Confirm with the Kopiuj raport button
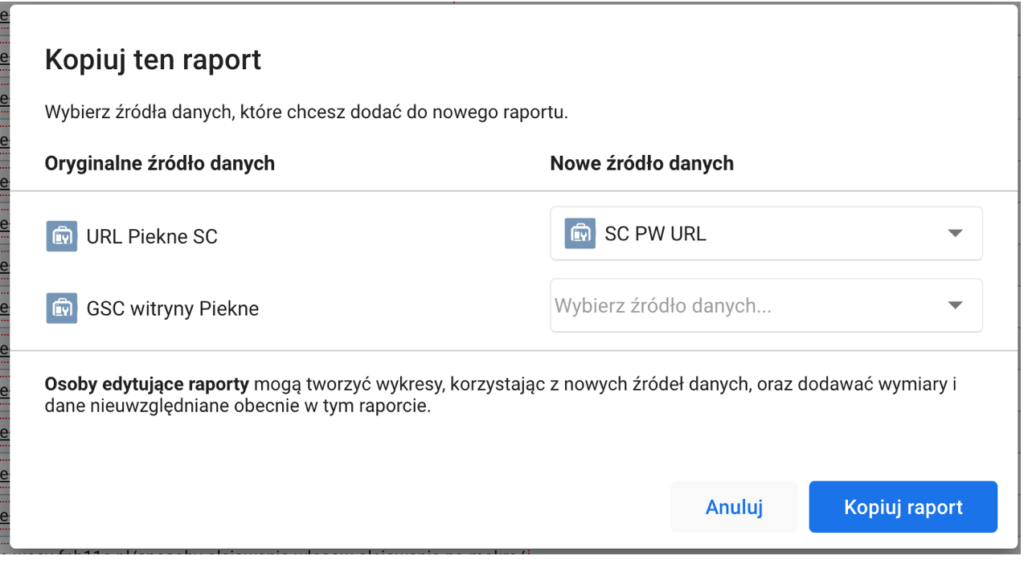 902,507
